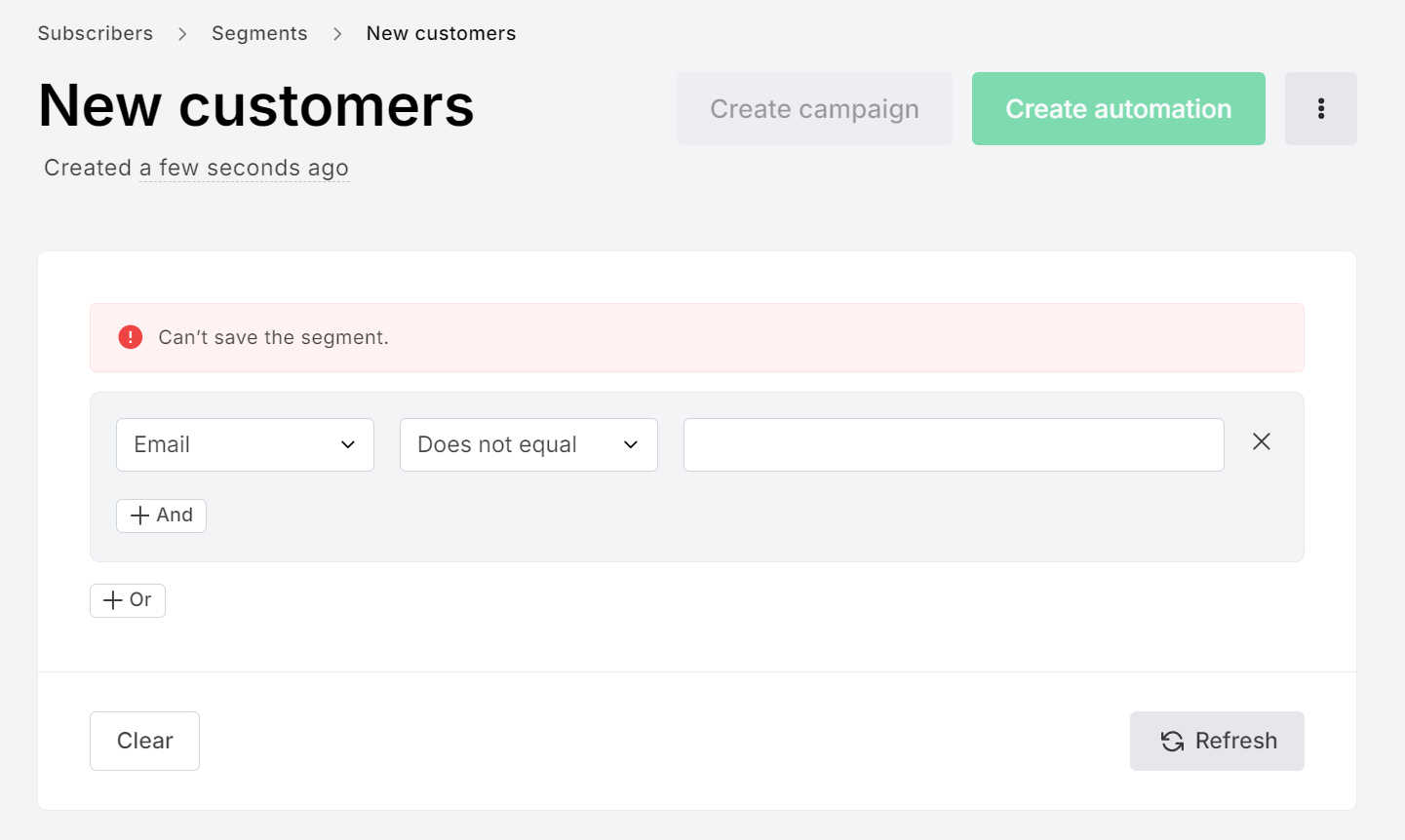Click the "a few seconds ago" link
Viewport: 1405px width, 840px height.
pos(244,167)
